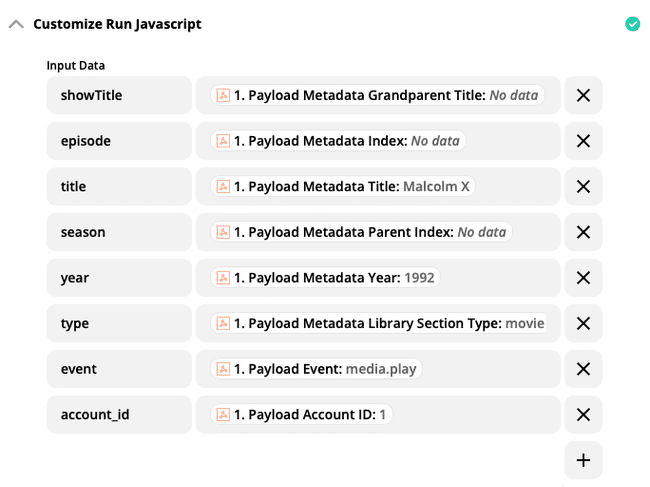Edit the episode key field
The width and height of the screenshot is (650, 487).
(x=119, y=141)
